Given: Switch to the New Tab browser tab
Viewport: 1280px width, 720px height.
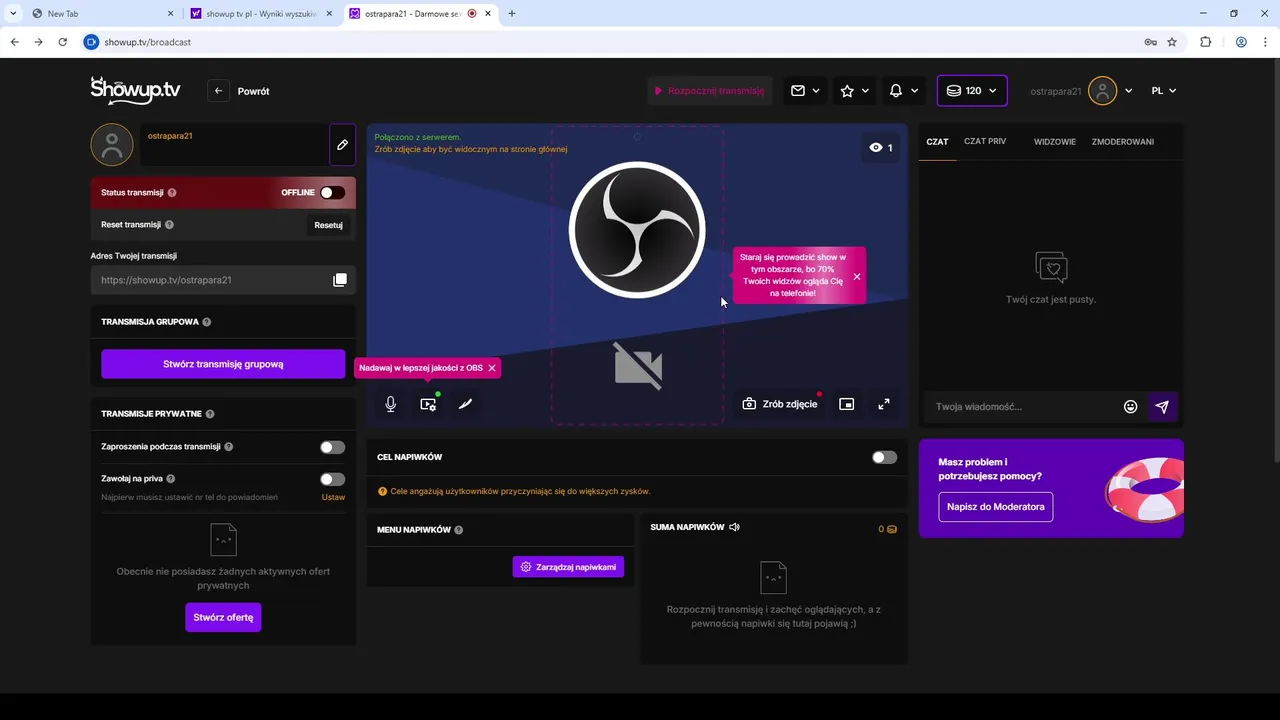Looking at the screenshot, I should 100,13.
